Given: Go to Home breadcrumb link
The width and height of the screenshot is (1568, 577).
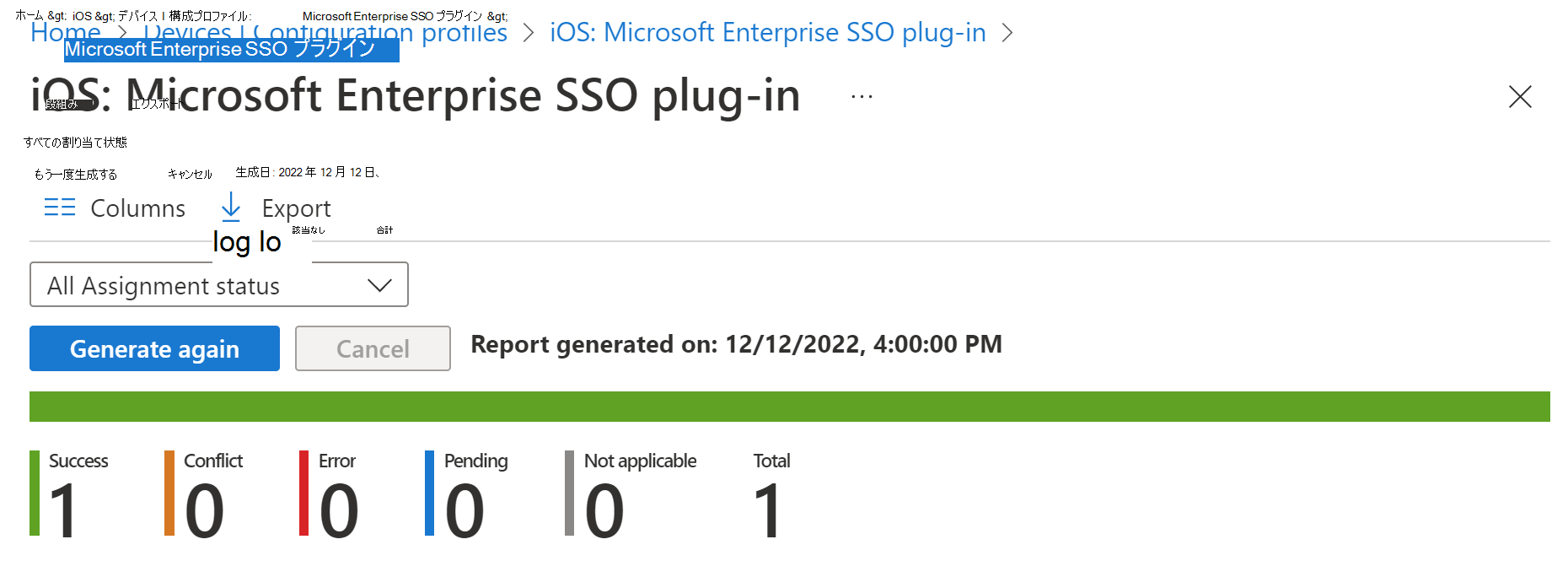Looking at the screenshot, I should 65,33.
